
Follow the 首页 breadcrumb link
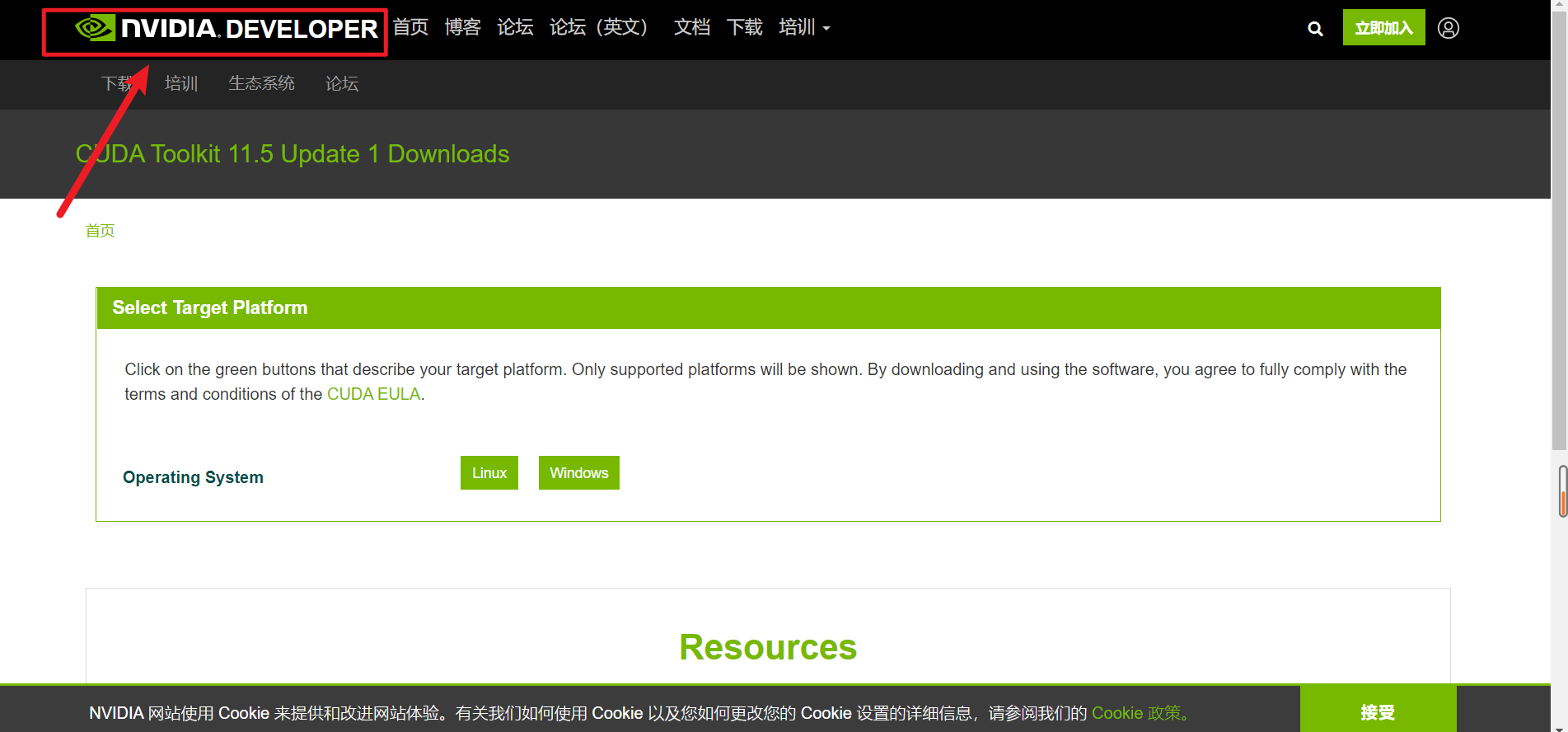(x=100, y=231)
